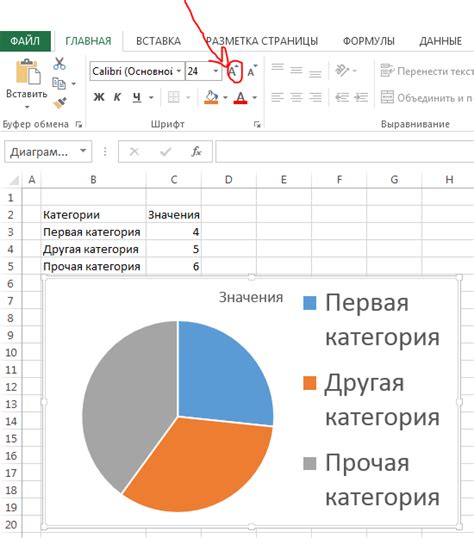Click Объединить merge cells button
The width and height of the screenshot is (474, 538).
pyautogui.click(x=427, y=98)
